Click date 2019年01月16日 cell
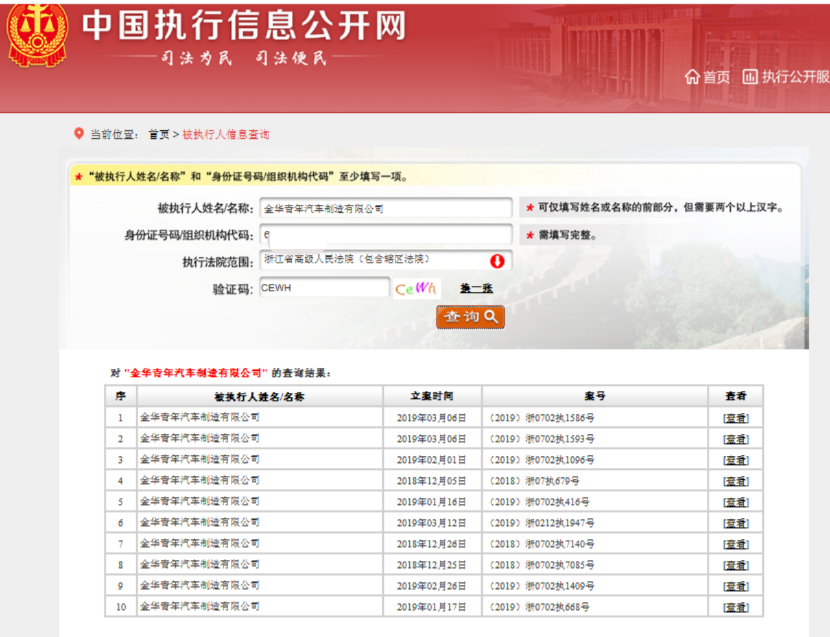Viewport: 830px width, 637px height. (x=431, y=502)
